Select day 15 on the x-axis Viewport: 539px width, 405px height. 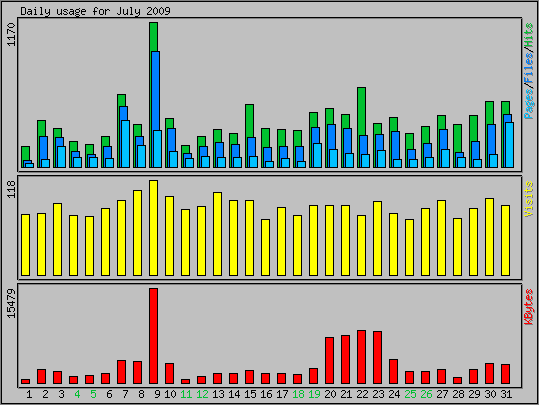coord(250,394)
